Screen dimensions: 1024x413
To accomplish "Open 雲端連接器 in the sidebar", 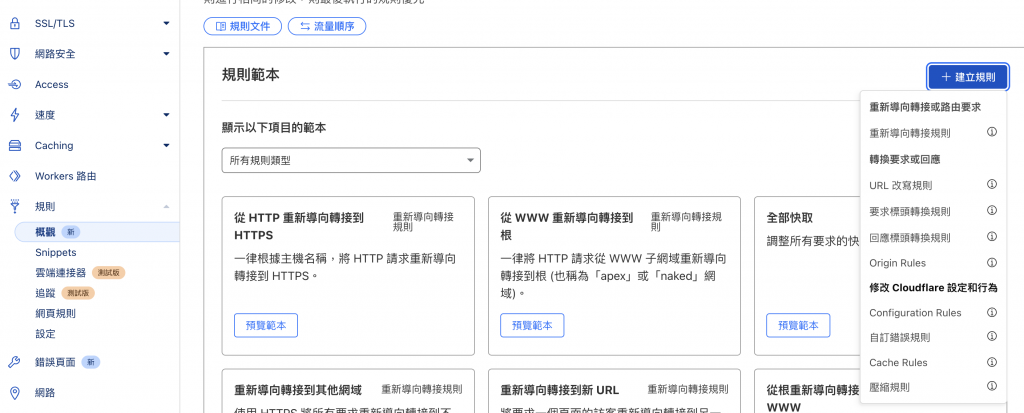I will point(60,273).
